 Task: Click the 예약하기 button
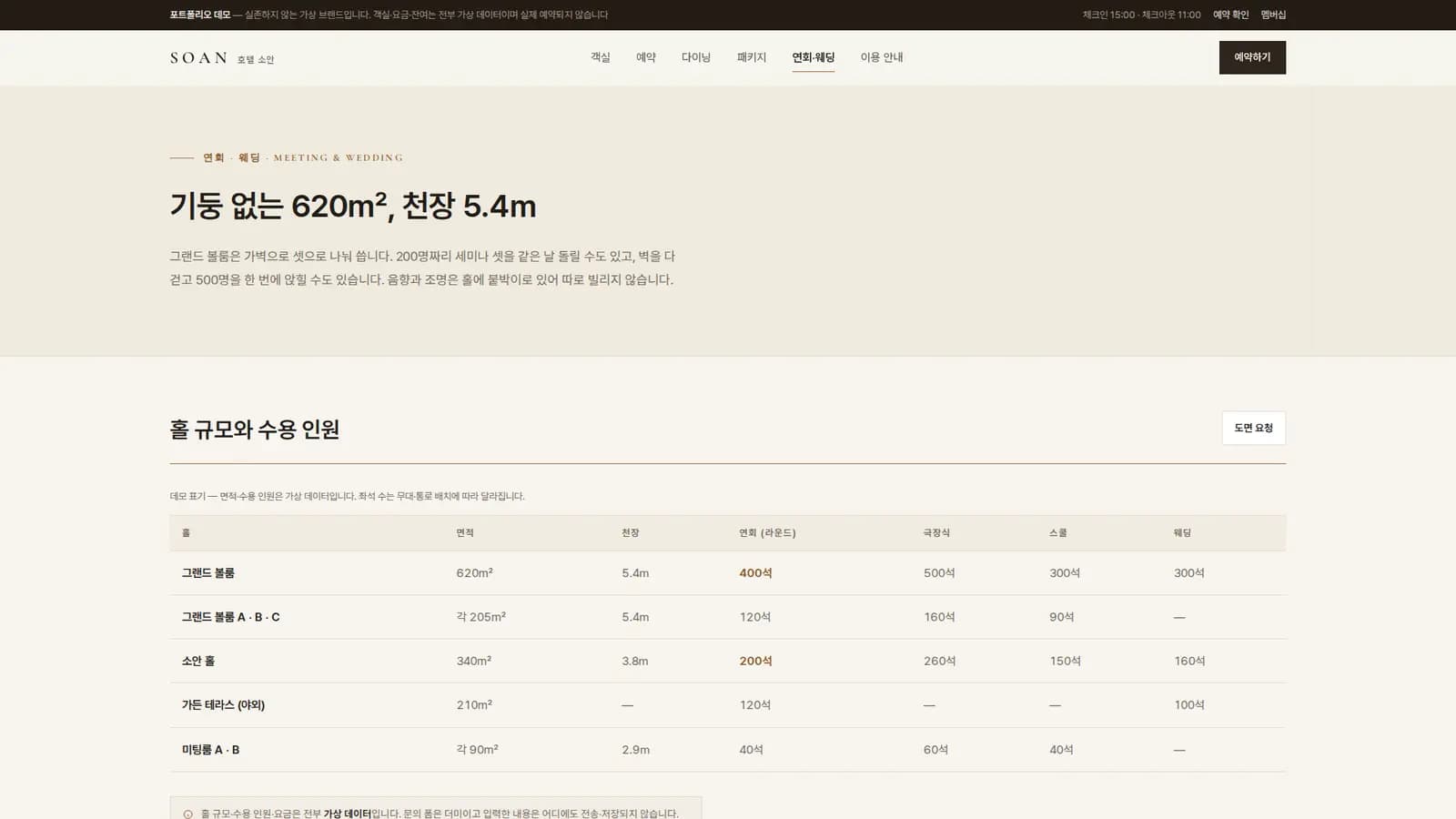pos(1252,57)
